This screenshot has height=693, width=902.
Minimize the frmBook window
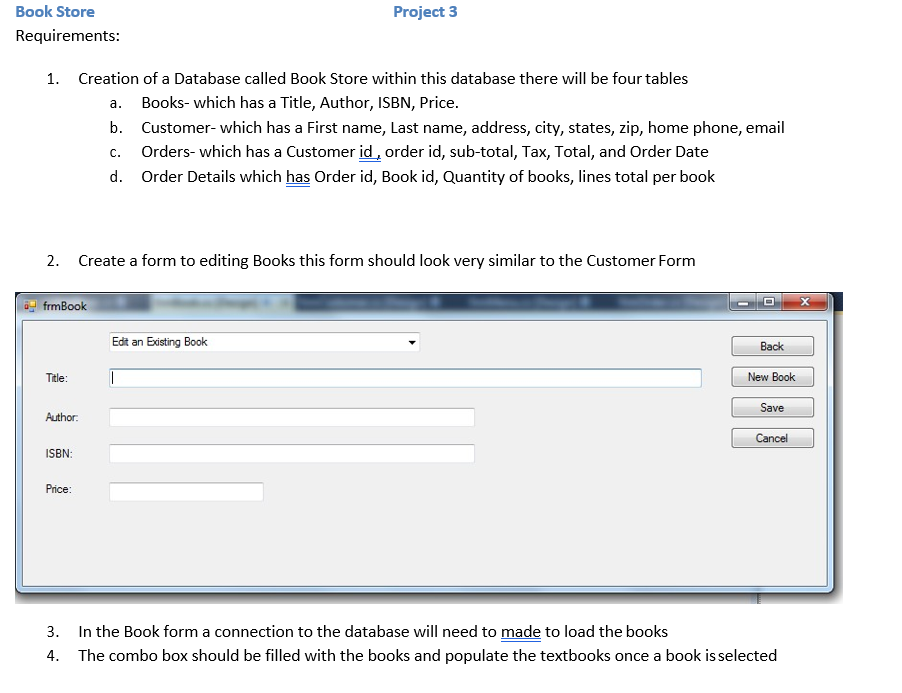(x=742, y=302)
